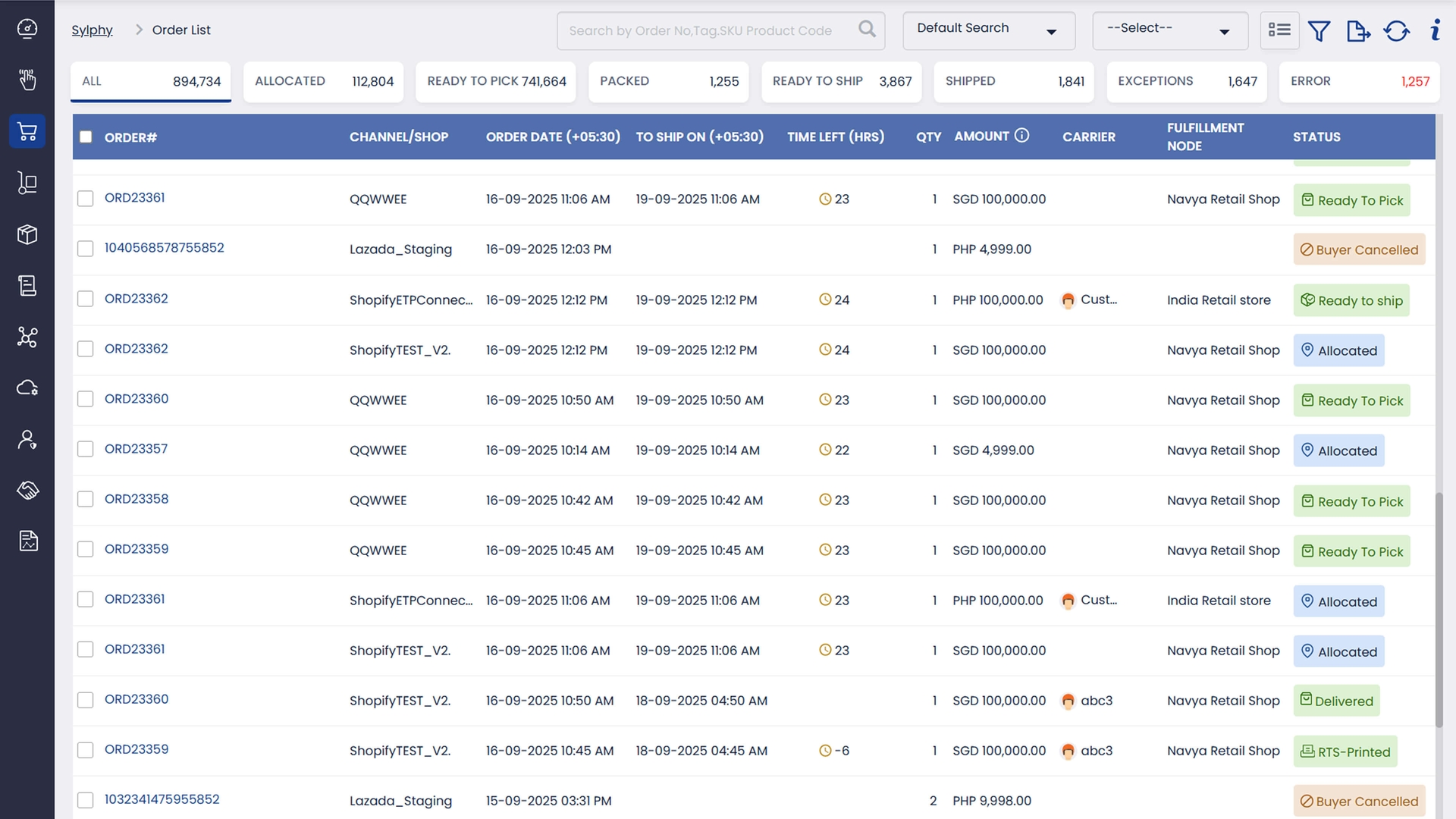Check the box for order ORD23357
Viewport: 1456px width, 819px height.
[x=86, y=450]
